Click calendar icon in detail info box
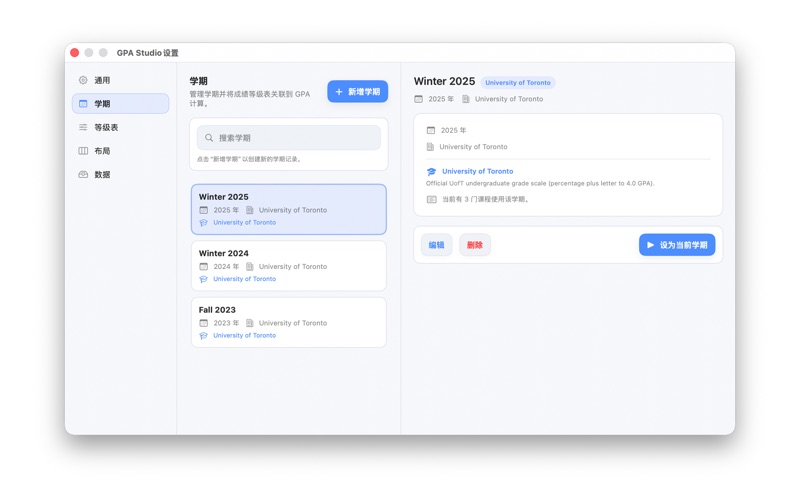The image size is (800, 500). point(431,131)
